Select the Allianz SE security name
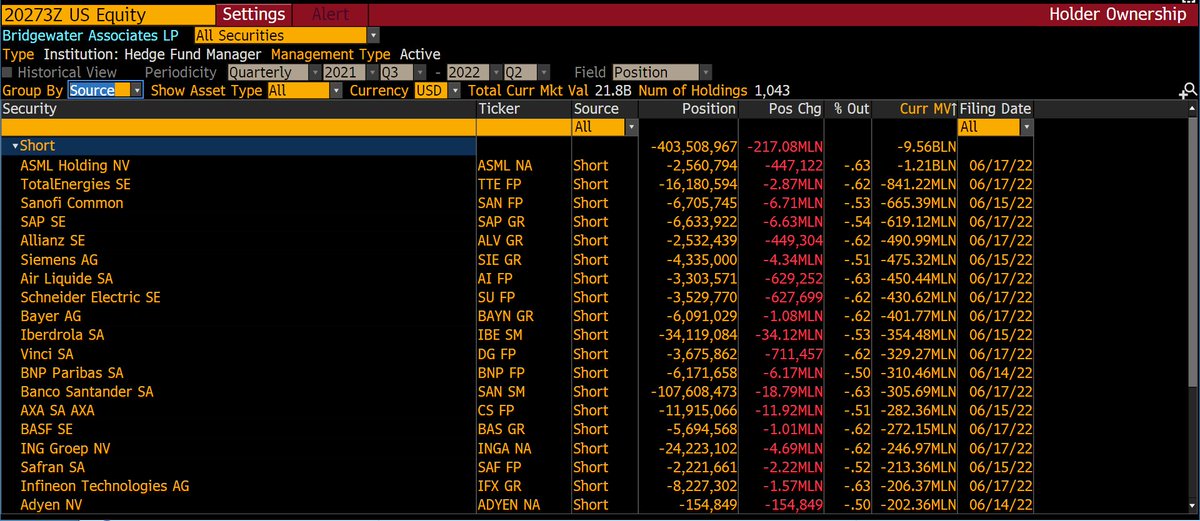The height and width of the screenshot is (521, 1200). point(53,241)
